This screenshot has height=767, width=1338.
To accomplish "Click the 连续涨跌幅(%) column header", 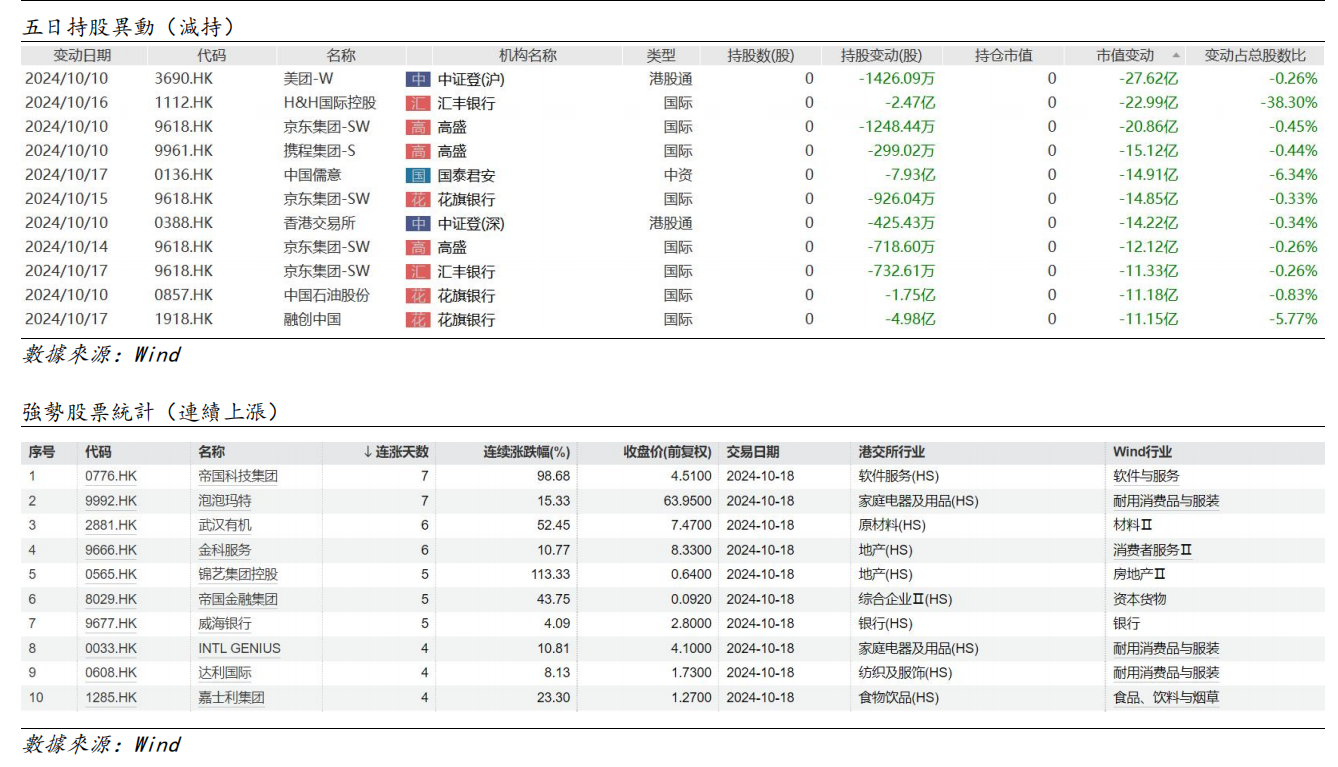I will [527, 452].
